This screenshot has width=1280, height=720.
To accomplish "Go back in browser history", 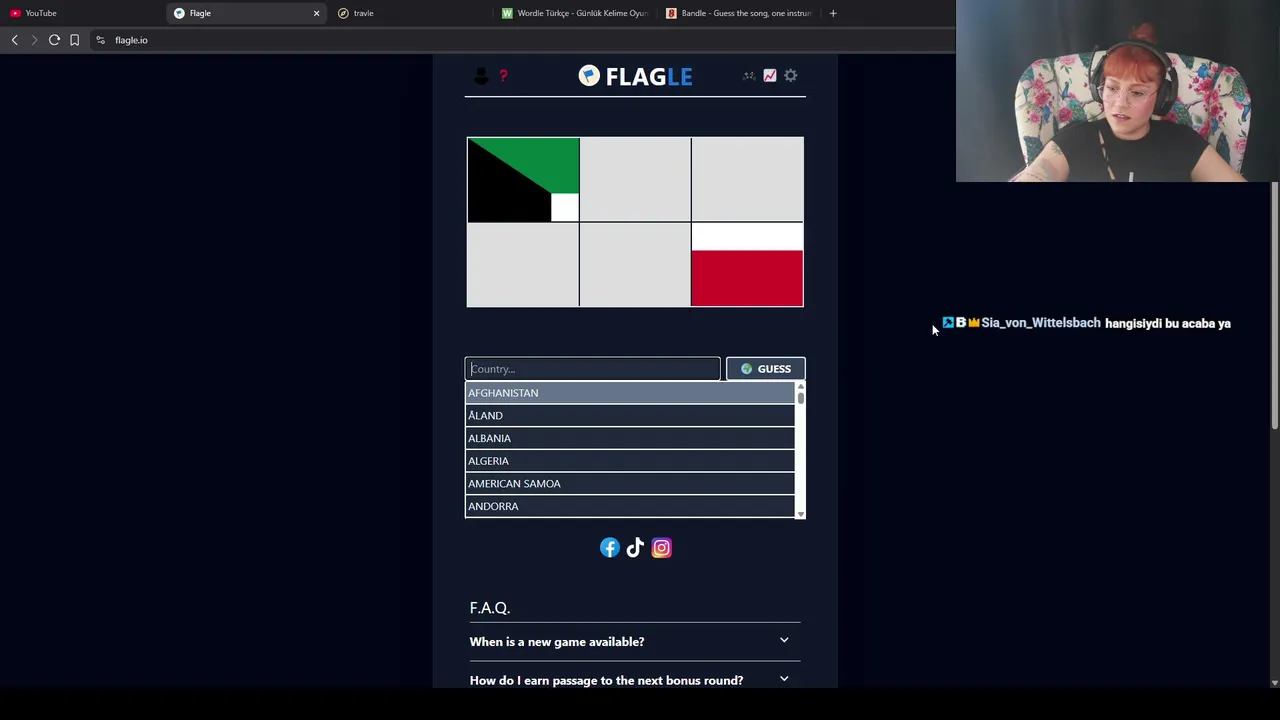I will (14, 40).
